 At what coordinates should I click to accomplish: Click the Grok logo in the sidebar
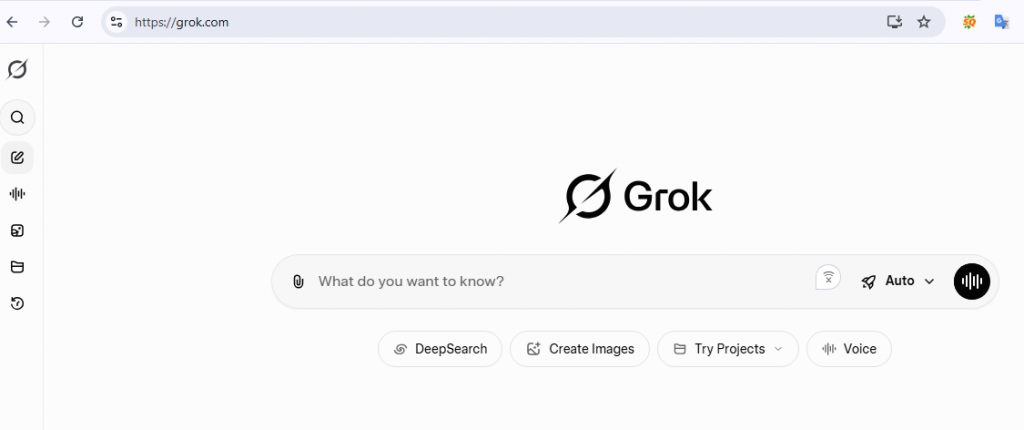click(17, 70)
